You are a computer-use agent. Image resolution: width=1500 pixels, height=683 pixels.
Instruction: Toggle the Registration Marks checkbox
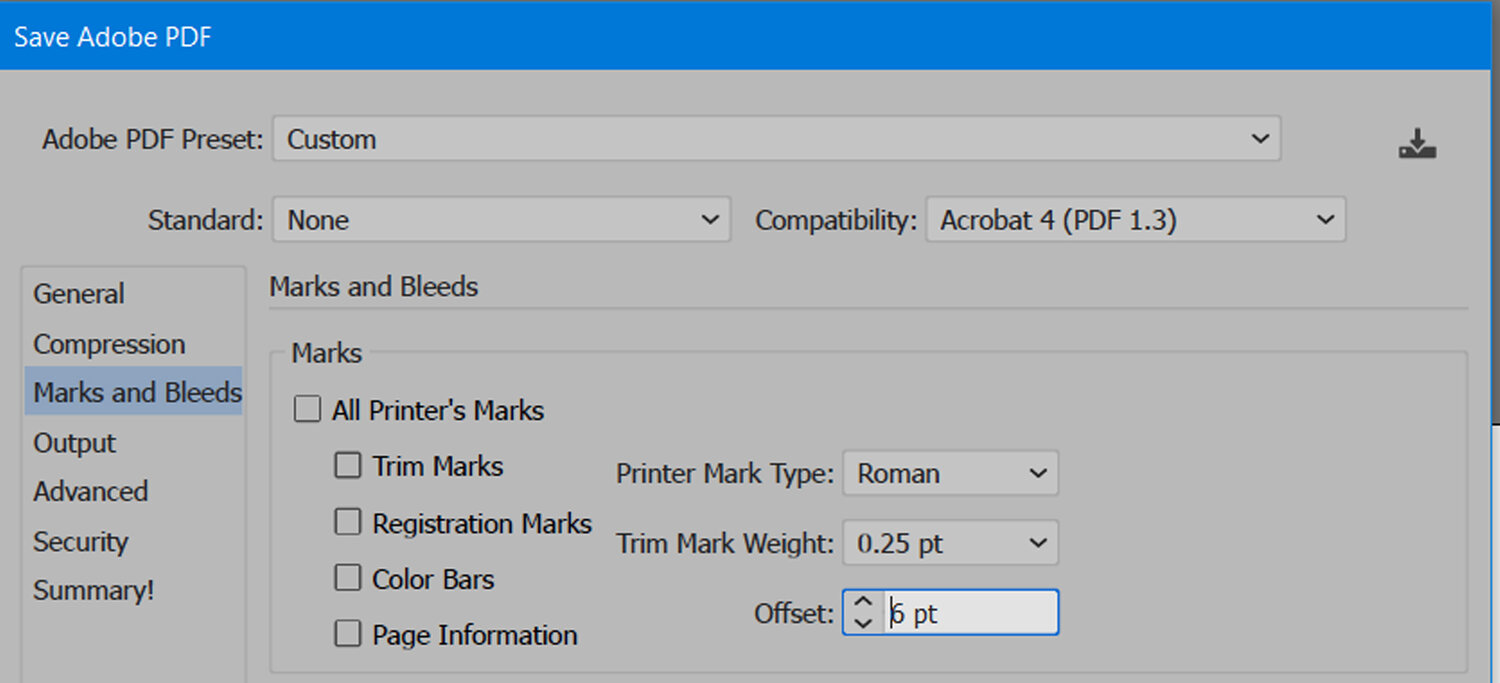[347, 523]
